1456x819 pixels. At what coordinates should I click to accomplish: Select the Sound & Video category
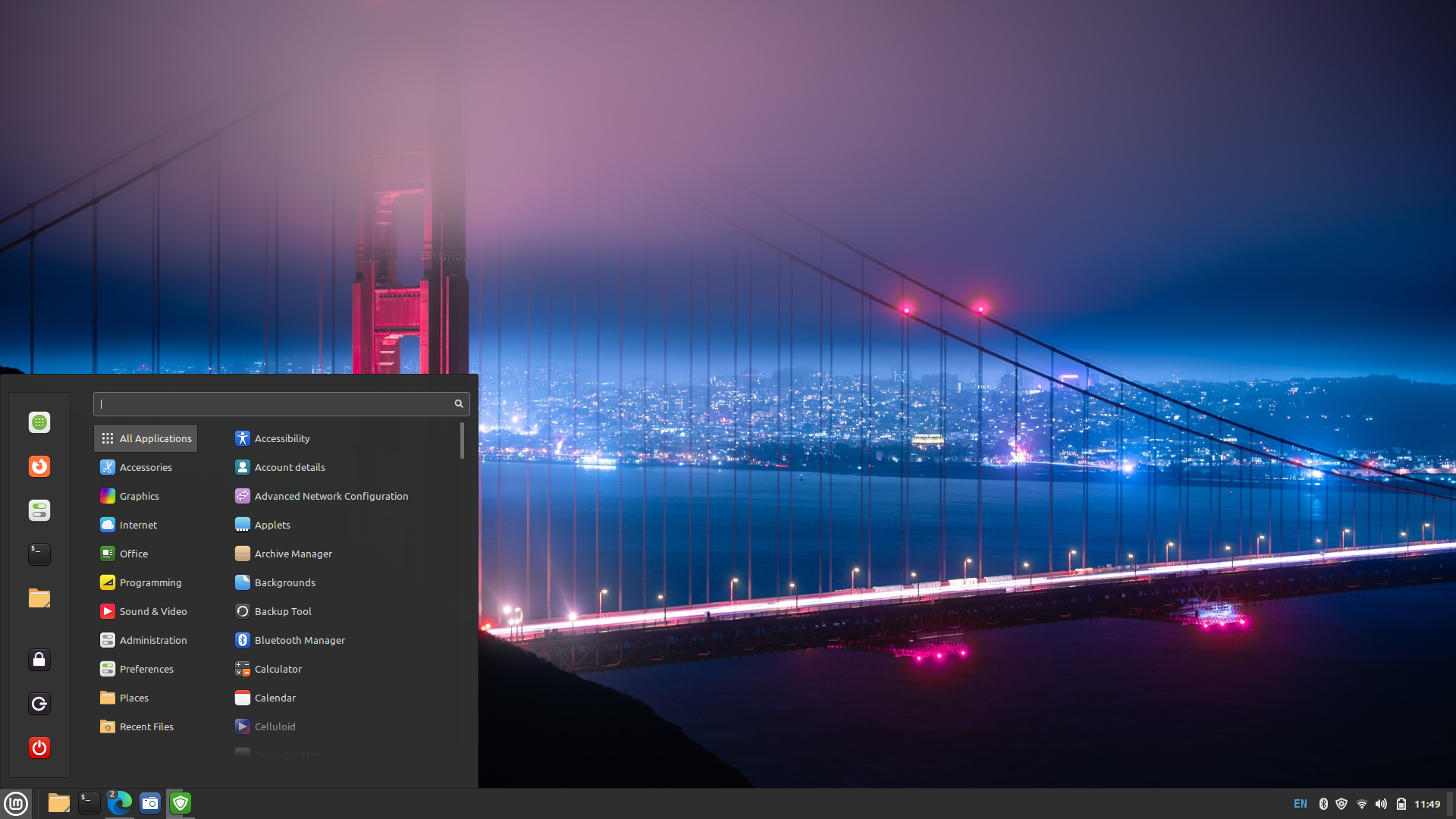[x=152, y=611]
